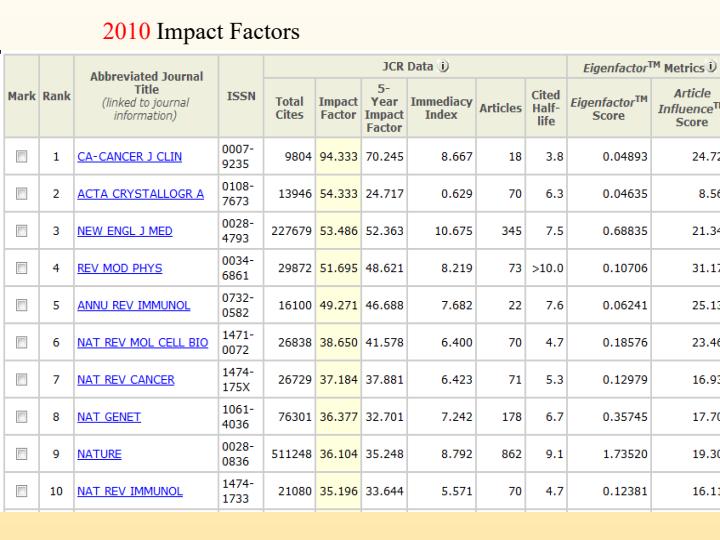
Task: Click the Articles column header
Action: click(x=501, y=108)
